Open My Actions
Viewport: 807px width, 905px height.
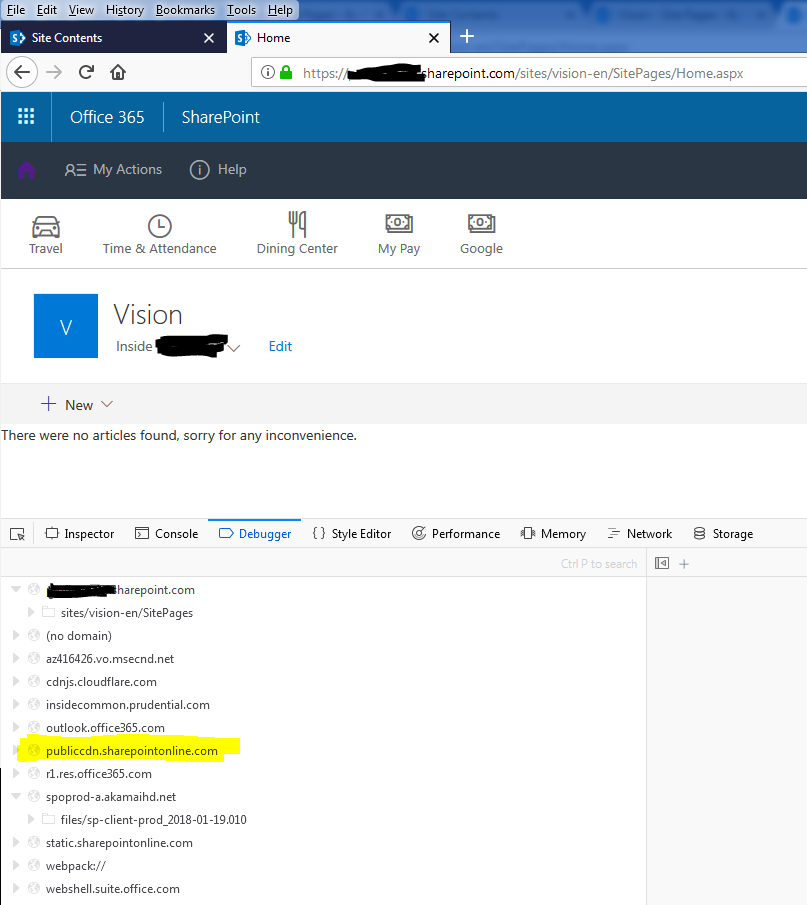pos(113,169)
